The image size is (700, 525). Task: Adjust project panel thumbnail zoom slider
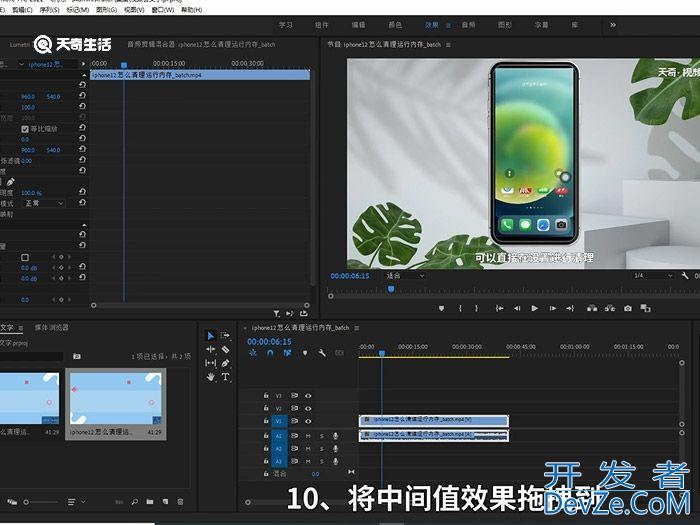[x=26, y=502]
